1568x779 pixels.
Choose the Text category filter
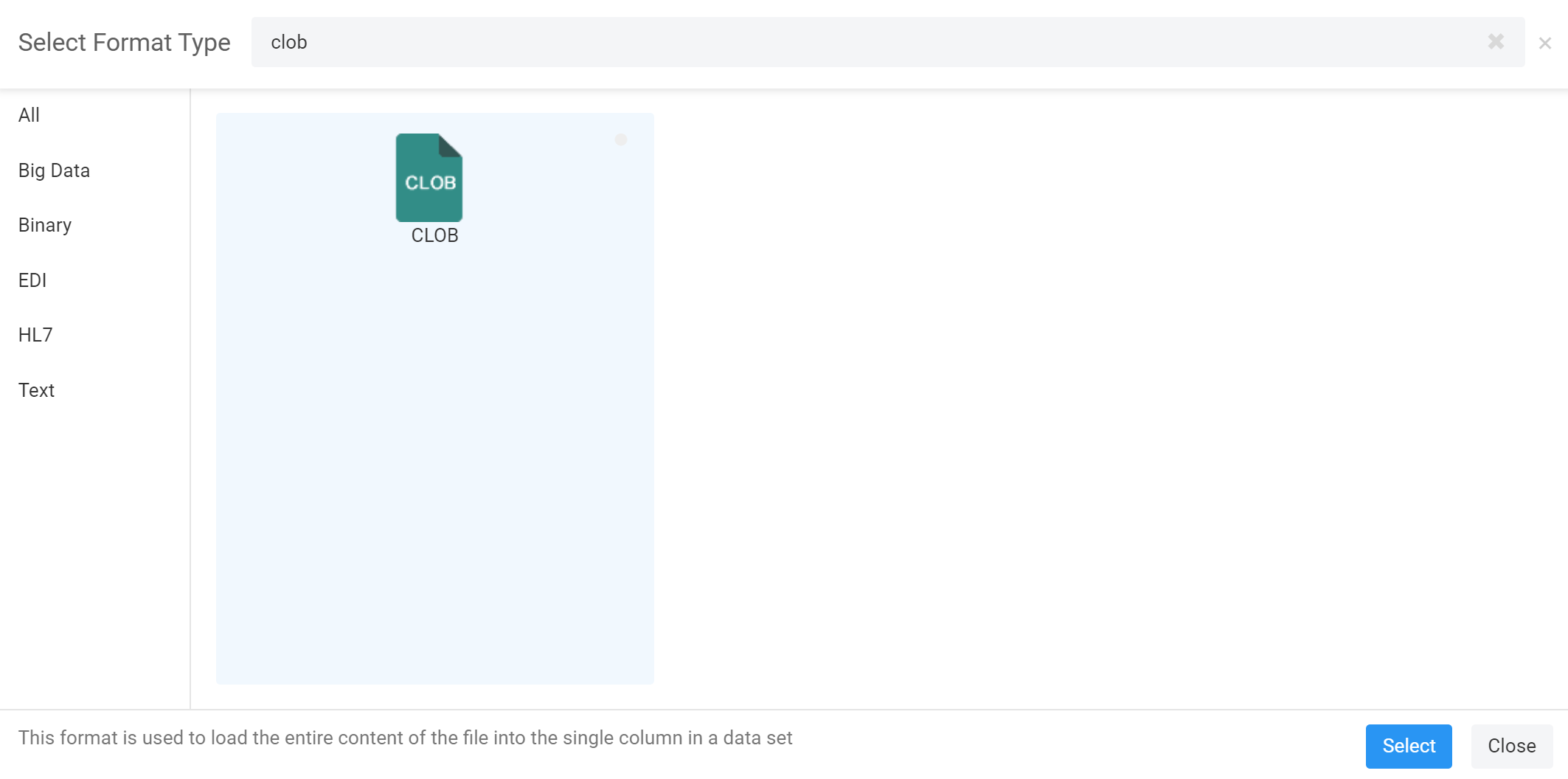tap(36, 390)
